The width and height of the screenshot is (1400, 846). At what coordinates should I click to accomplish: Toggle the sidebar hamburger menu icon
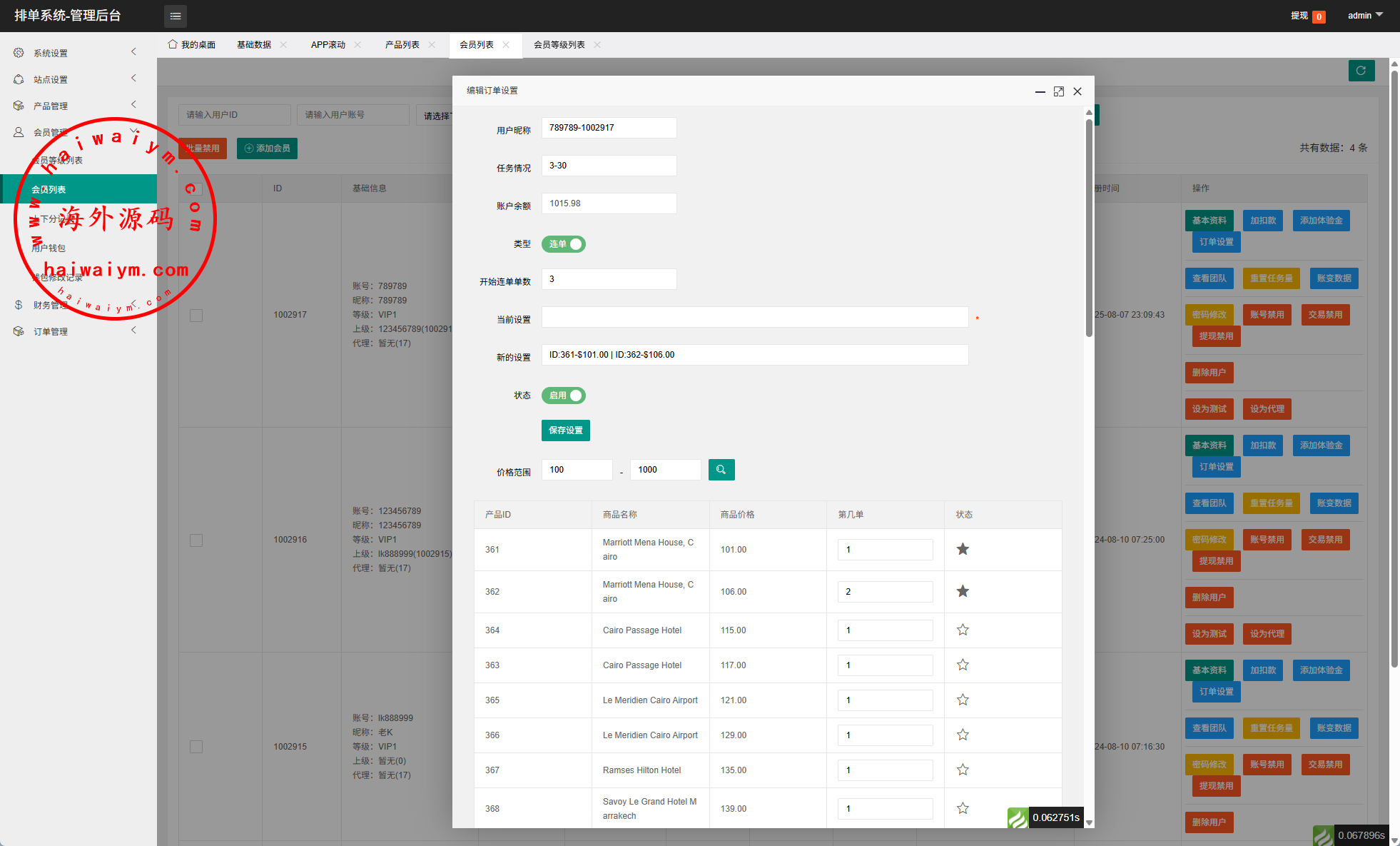coord(175,16)
